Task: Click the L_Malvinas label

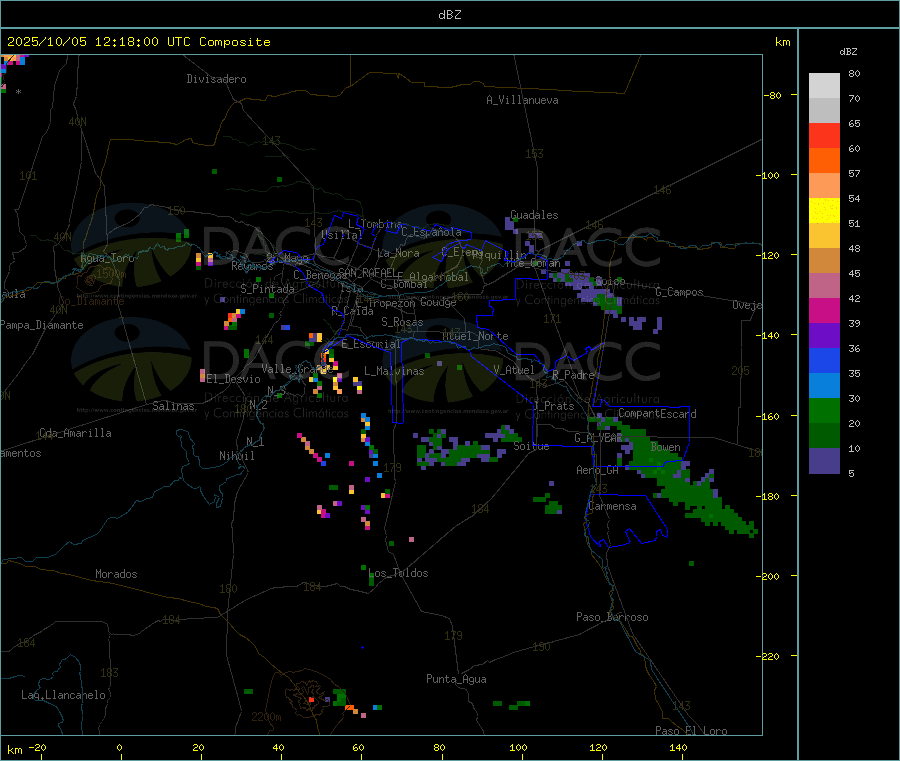Action: coord(394,371)
